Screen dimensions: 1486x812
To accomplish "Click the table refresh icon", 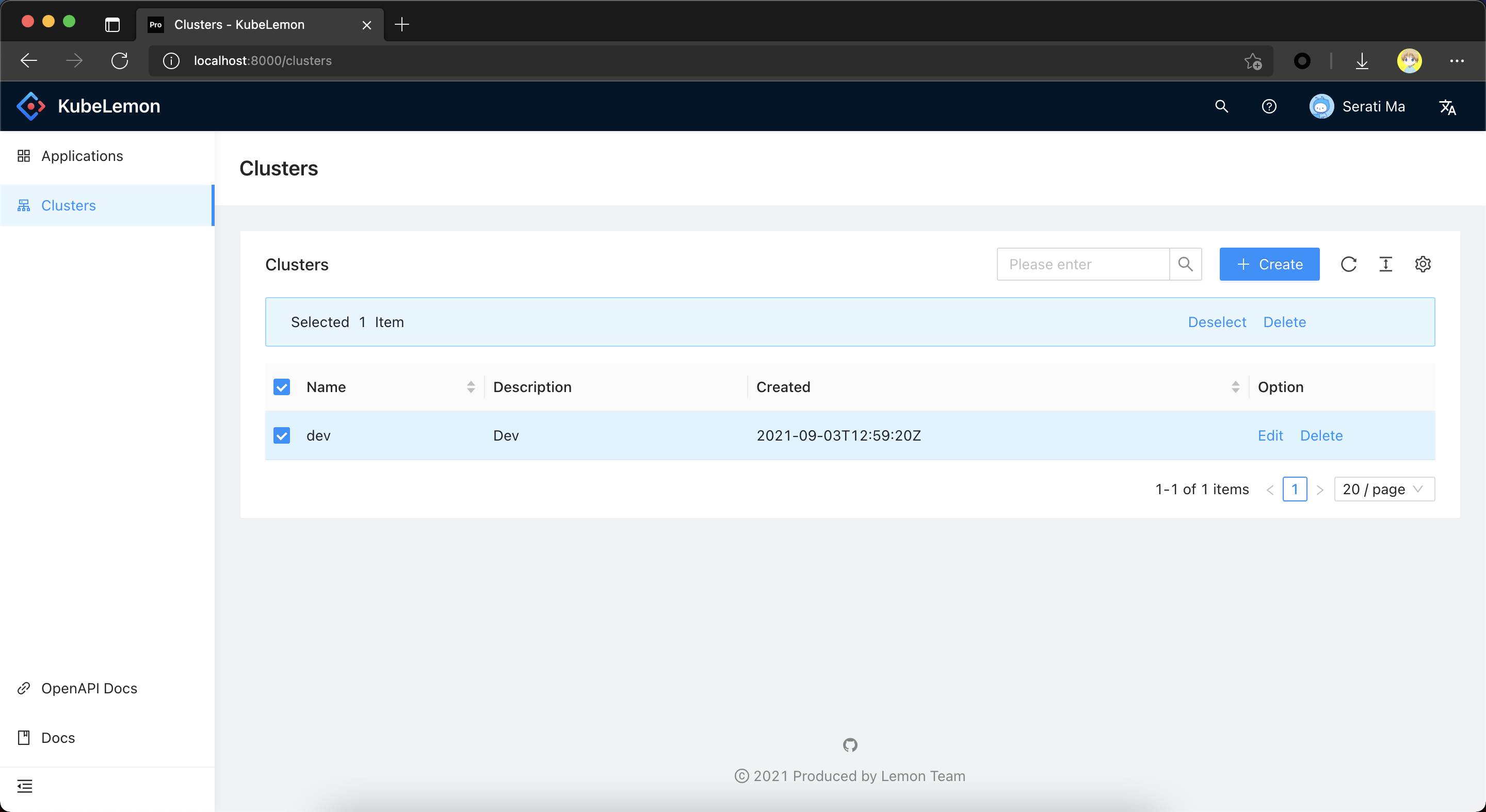I will pos(1348,264).
